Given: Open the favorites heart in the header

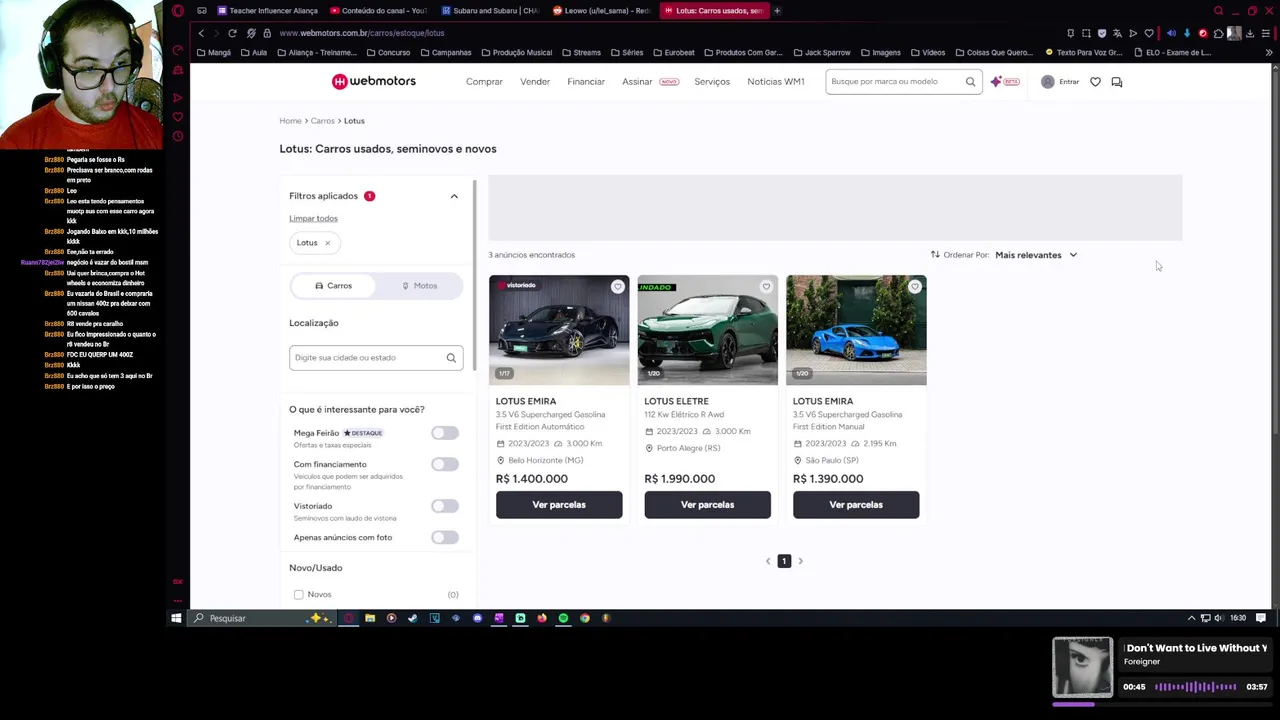Looking at the screenshot, I should (x=1095, y=82).
